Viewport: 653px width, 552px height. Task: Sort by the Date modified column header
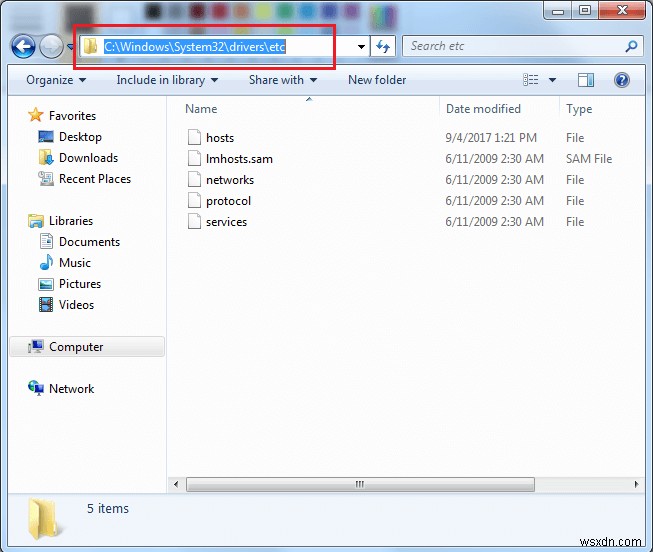[483, 109]
